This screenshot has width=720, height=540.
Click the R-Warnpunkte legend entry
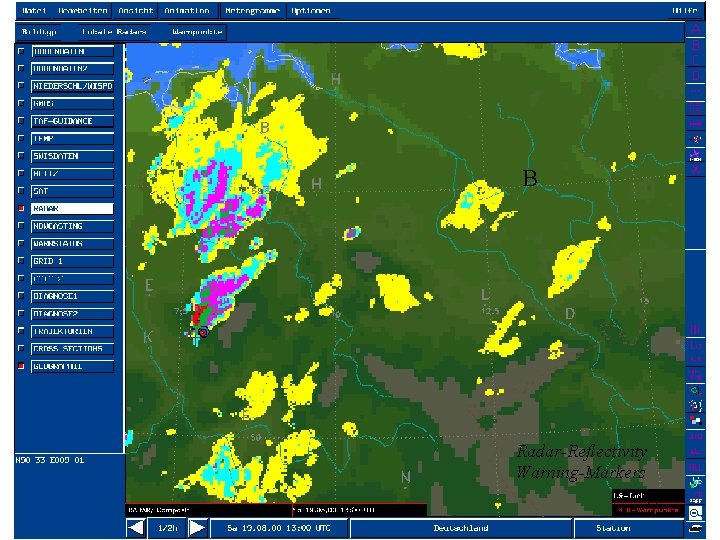click(x=647, y=510)
